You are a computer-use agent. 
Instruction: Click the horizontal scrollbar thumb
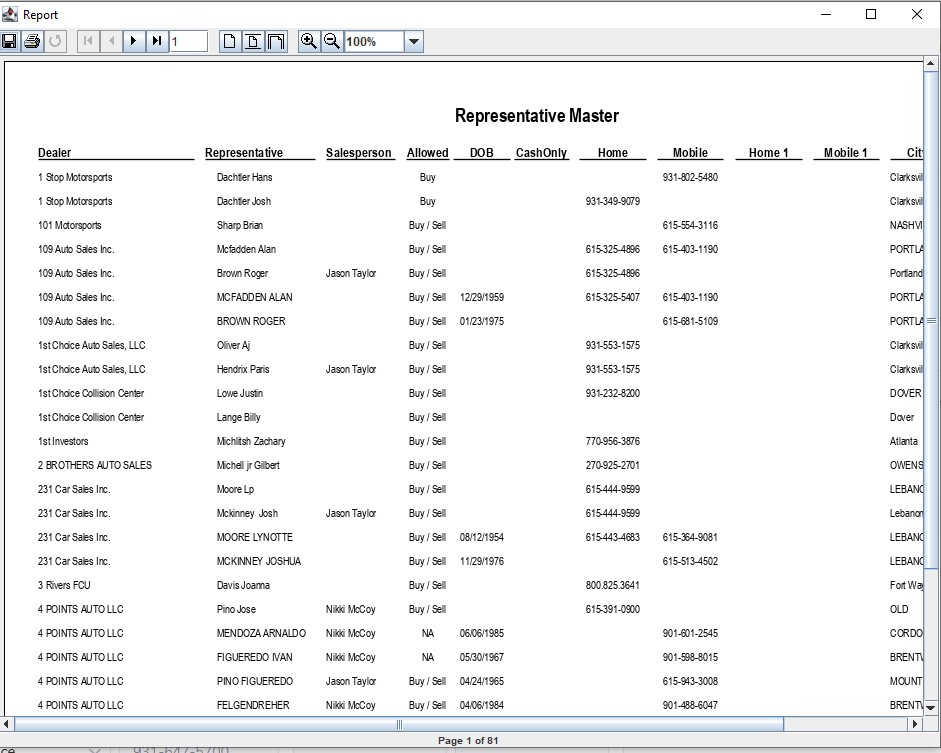click(x=400, y=724)
